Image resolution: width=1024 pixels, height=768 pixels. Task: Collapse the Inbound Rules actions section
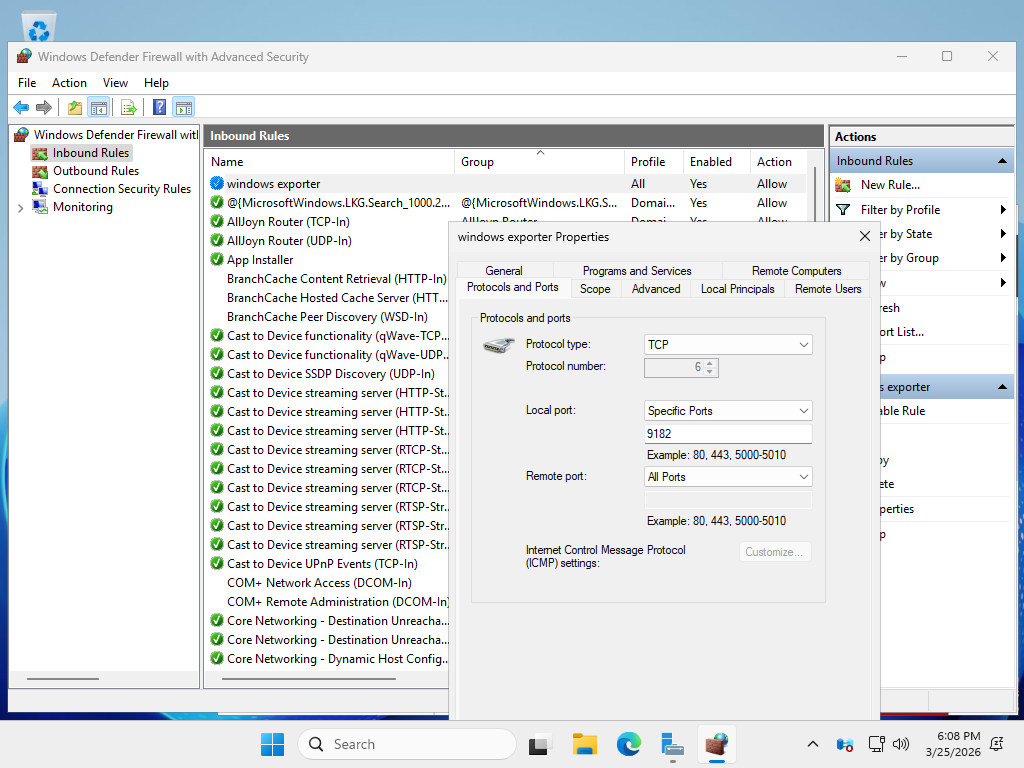point(1002,161)
